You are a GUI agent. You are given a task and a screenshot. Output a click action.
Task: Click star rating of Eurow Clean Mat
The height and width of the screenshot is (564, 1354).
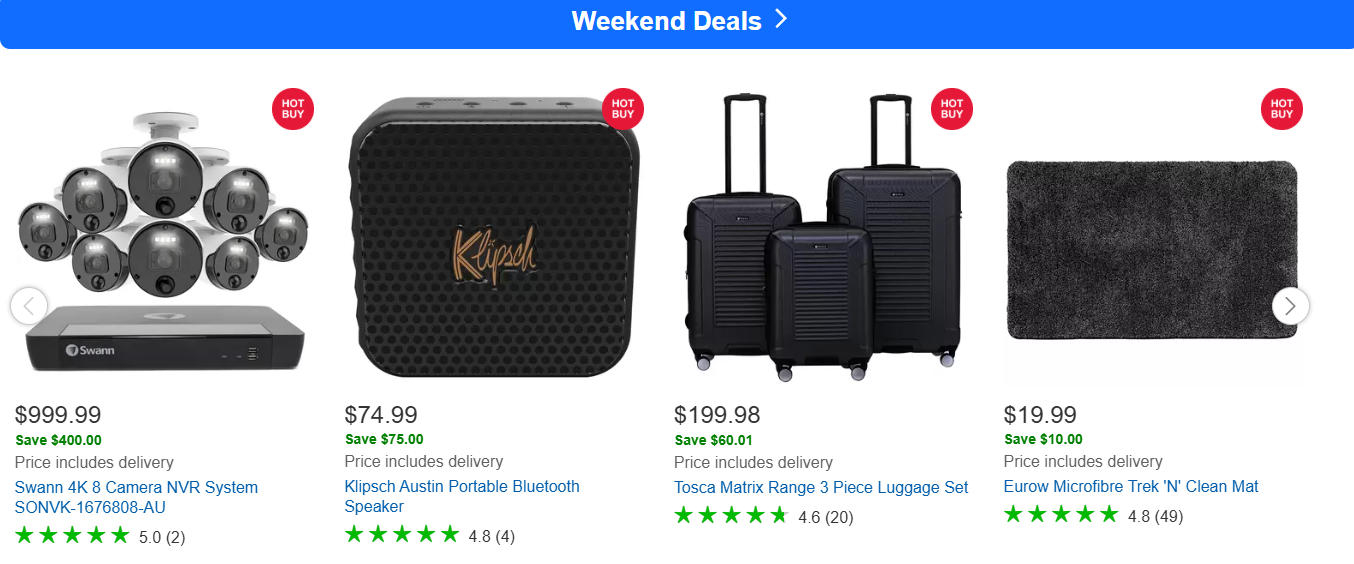pyautogui.click(x=1061, y=515)
